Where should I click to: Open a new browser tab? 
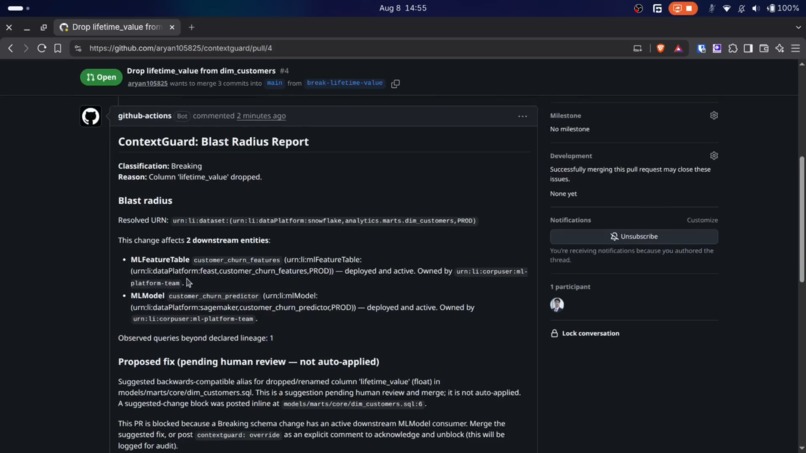(x=191, y=27)
